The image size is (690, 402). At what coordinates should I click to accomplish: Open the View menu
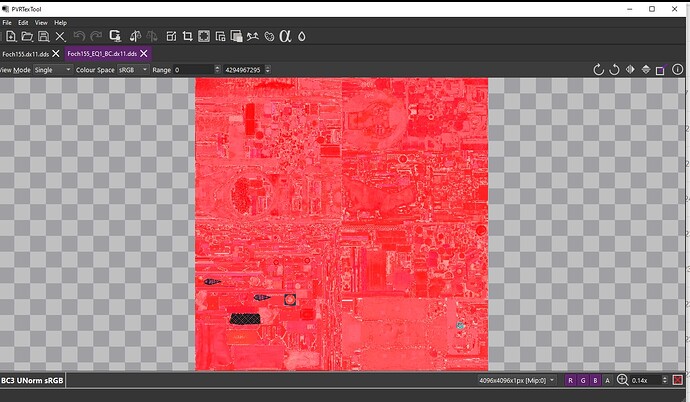tap(41, 22)
